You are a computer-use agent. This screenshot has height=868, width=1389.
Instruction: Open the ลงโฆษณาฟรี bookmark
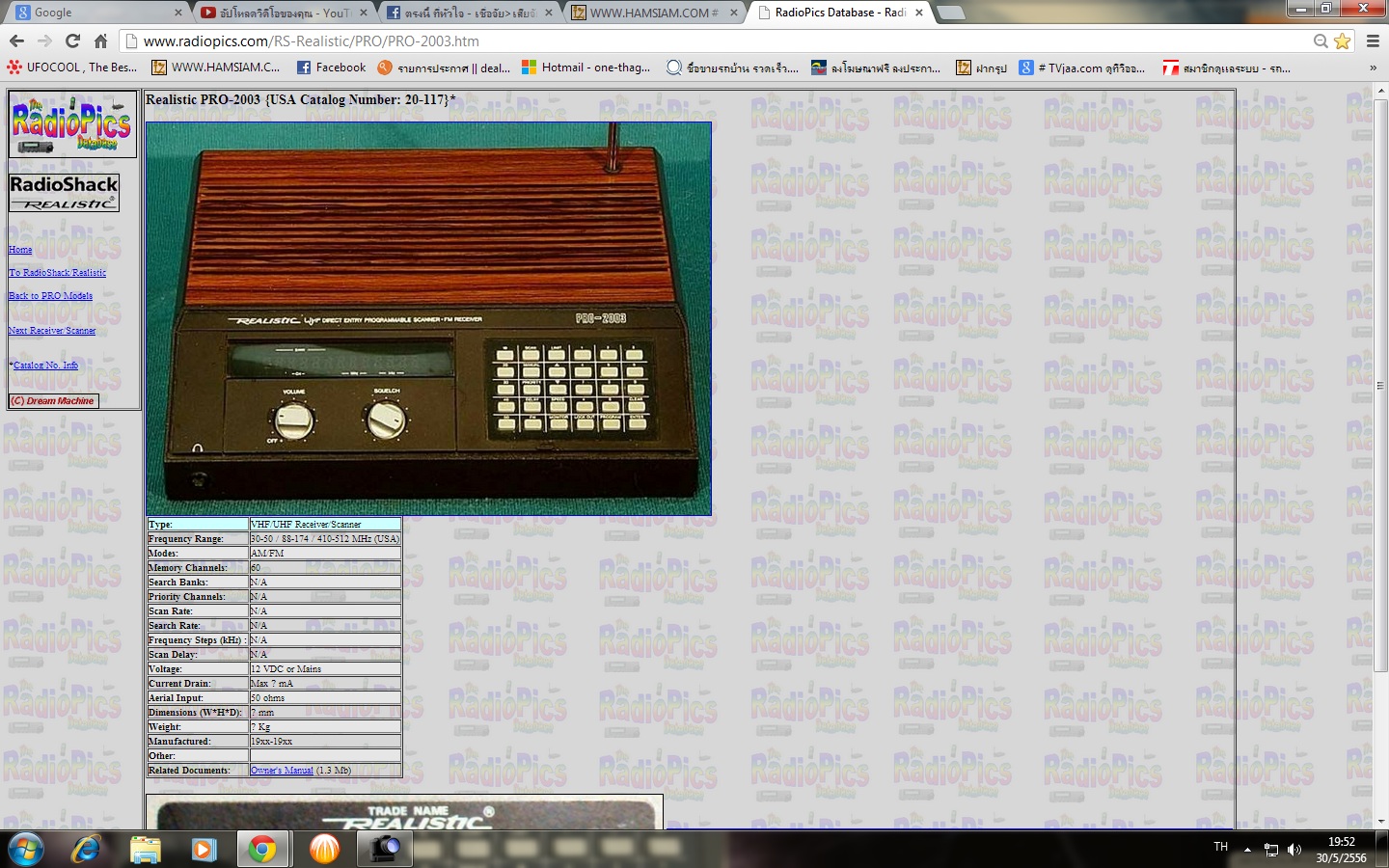pyautogui.click(x=876, y=68)
